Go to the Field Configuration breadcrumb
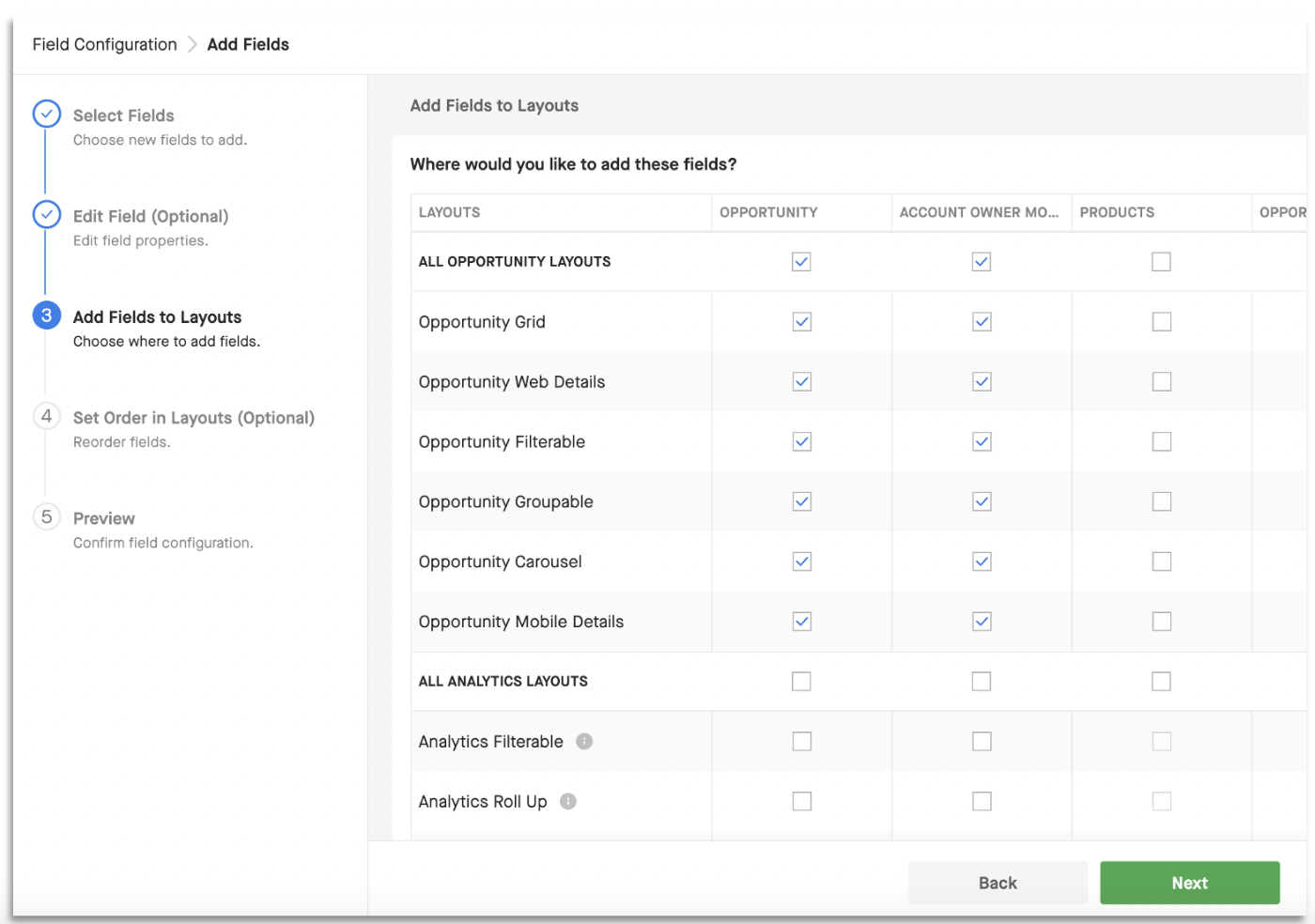 tap(104, 44)
